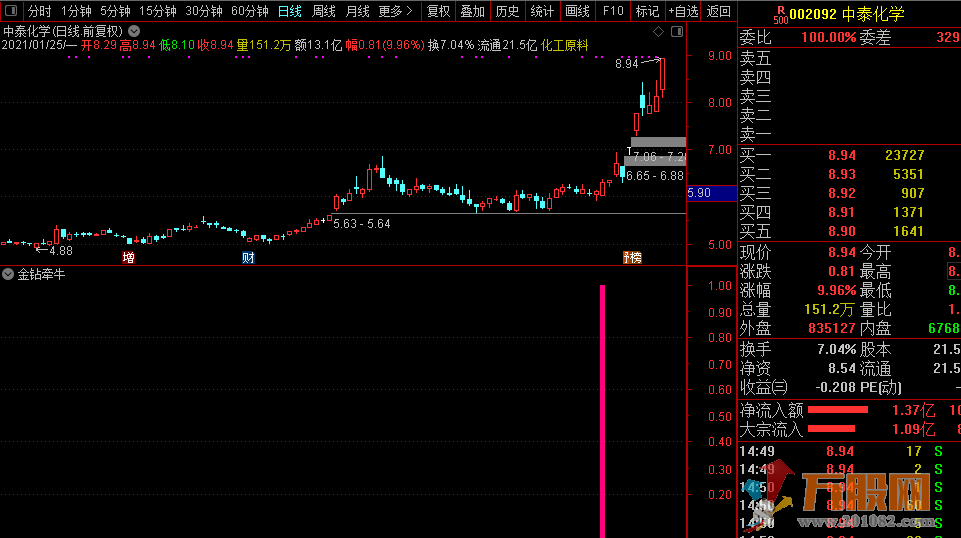The image size is (961, 538).
Task: Click the 增 event marker on chart
Action: (128, 258)
